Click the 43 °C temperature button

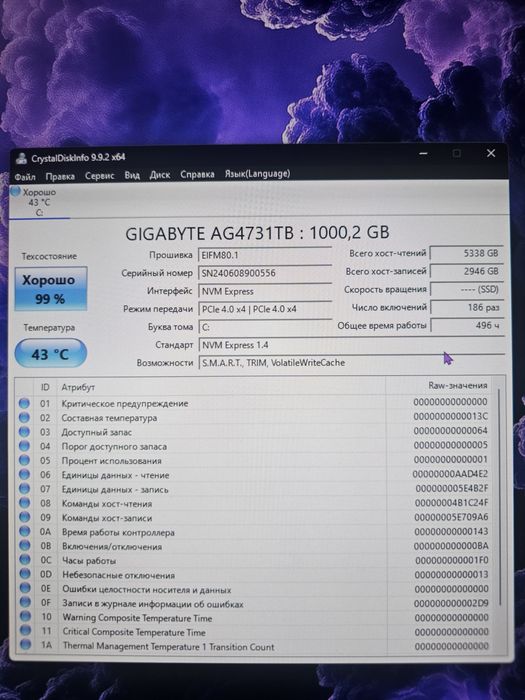pos(50,354)
